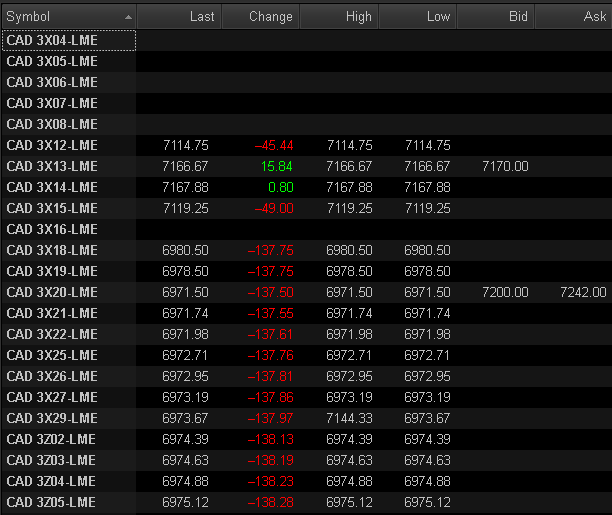Click the green 0.80 change value
The width and height of the screenshot is (612, 515).
[x=281, y=187]
